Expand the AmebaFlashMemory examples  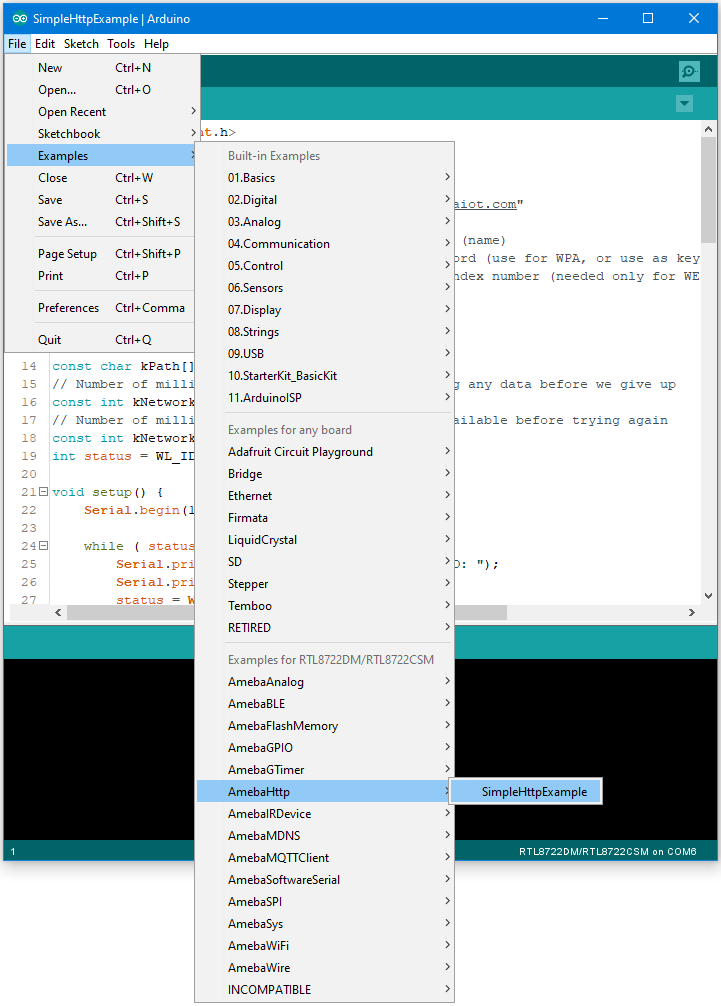point(325,726)
